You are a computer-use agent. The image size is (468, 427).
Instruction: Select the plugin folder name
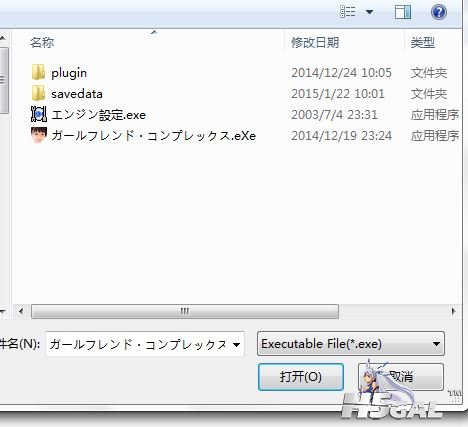(x=69, y=73)
